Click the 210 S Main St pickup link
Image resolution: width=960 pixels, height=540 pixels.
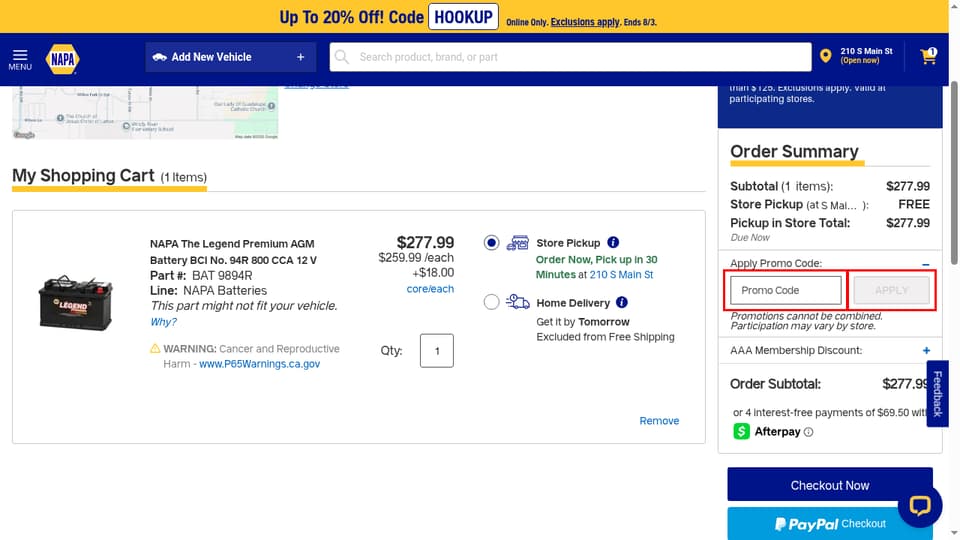(621, 275)
